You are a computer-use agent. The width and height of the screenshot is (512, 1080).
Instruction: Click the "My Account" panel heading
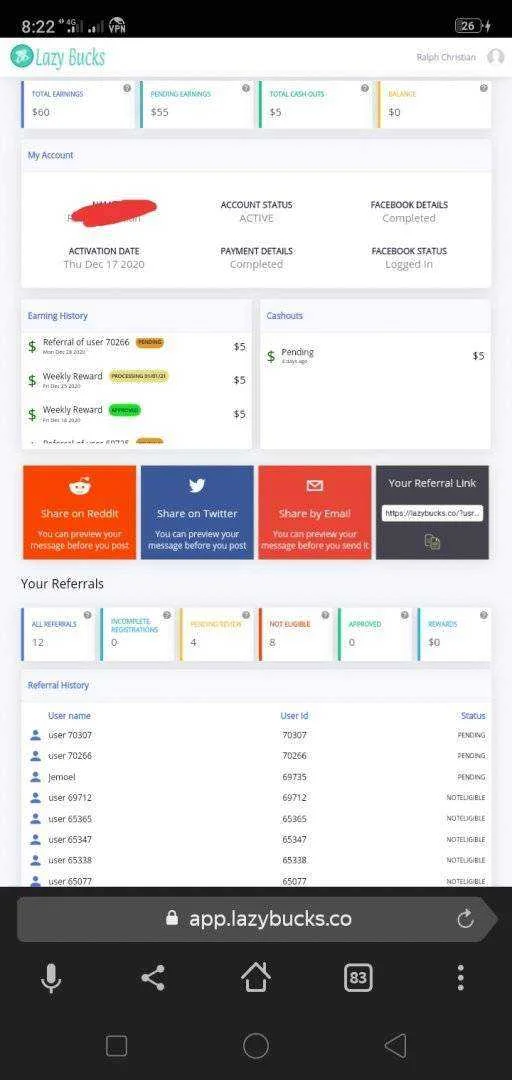pyautogui.click(x=50, y=155)
